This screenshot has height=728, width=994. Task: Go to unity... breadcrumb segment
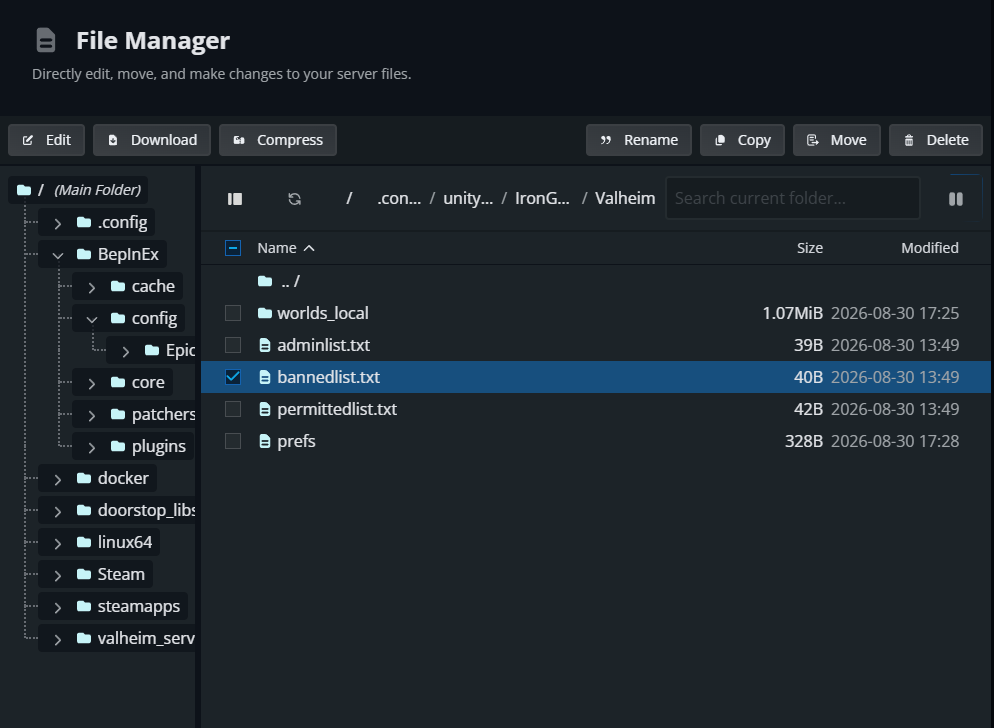pos(468,198)
